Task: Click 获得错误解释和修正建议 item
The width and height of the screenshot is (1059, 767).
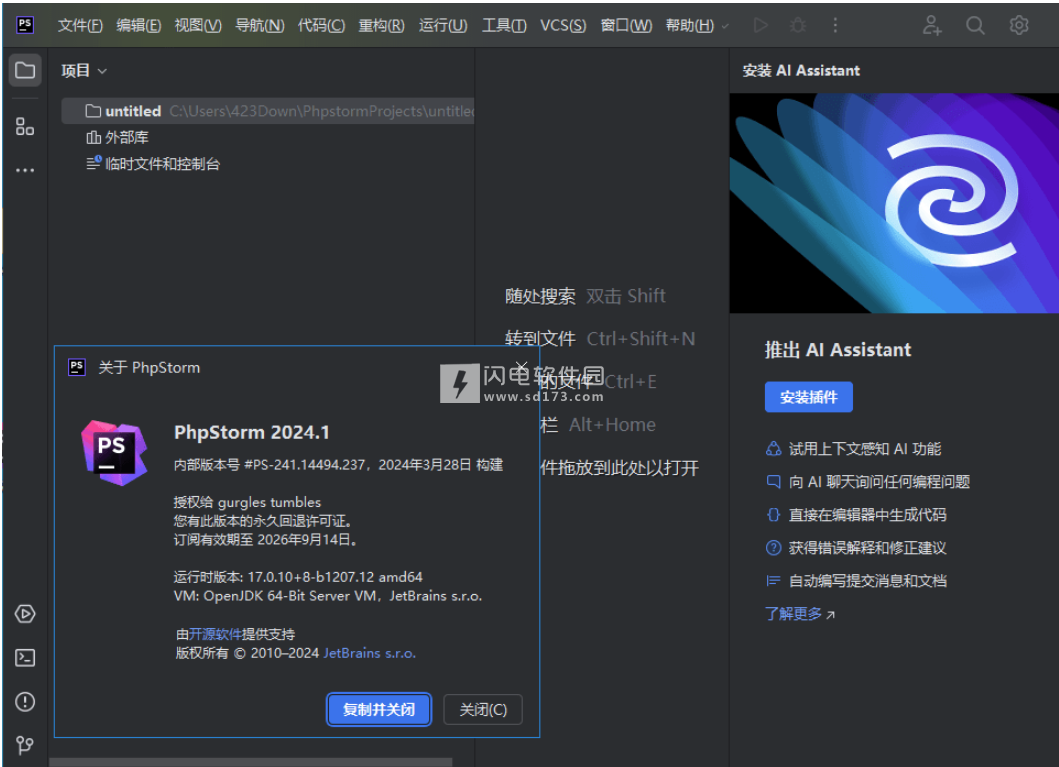Action: coord(856,548)
